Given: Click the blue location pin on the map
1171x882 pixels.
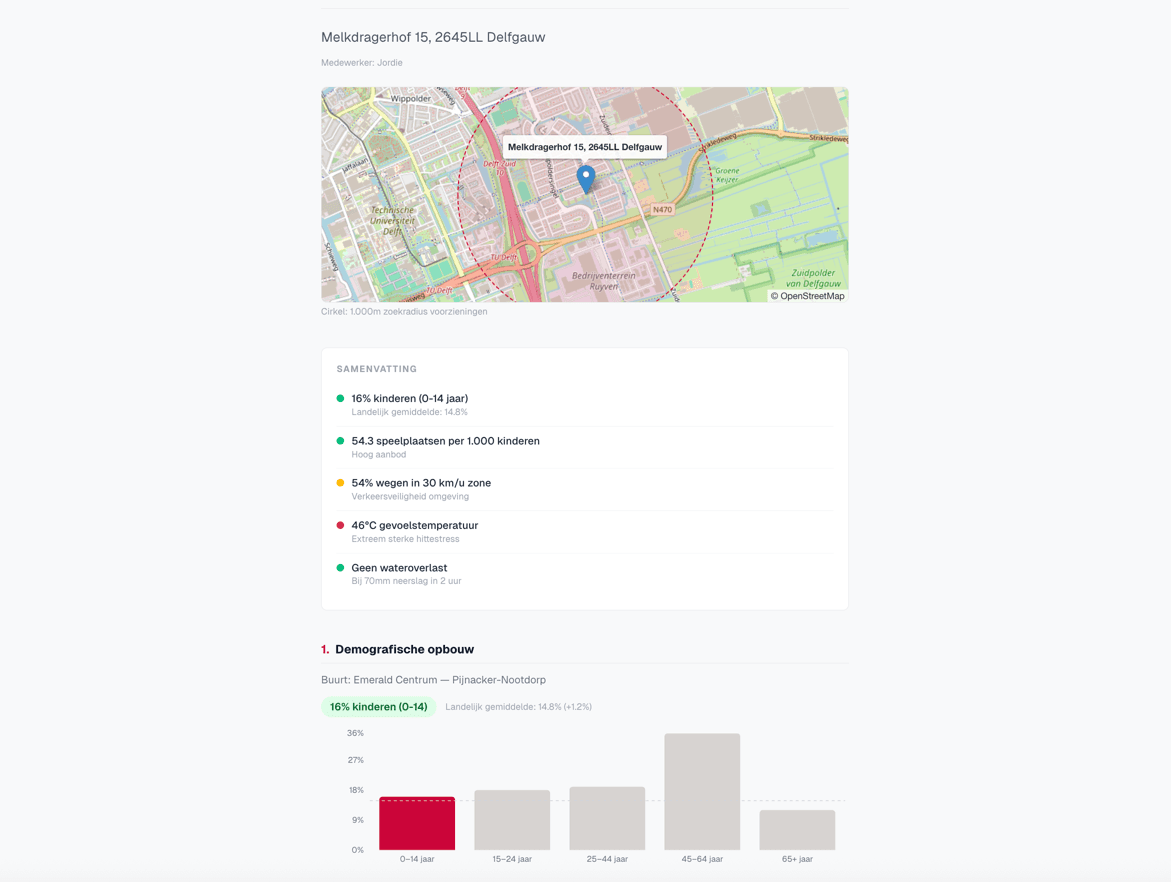Looking at the screenshot, I should pos(585,177).
